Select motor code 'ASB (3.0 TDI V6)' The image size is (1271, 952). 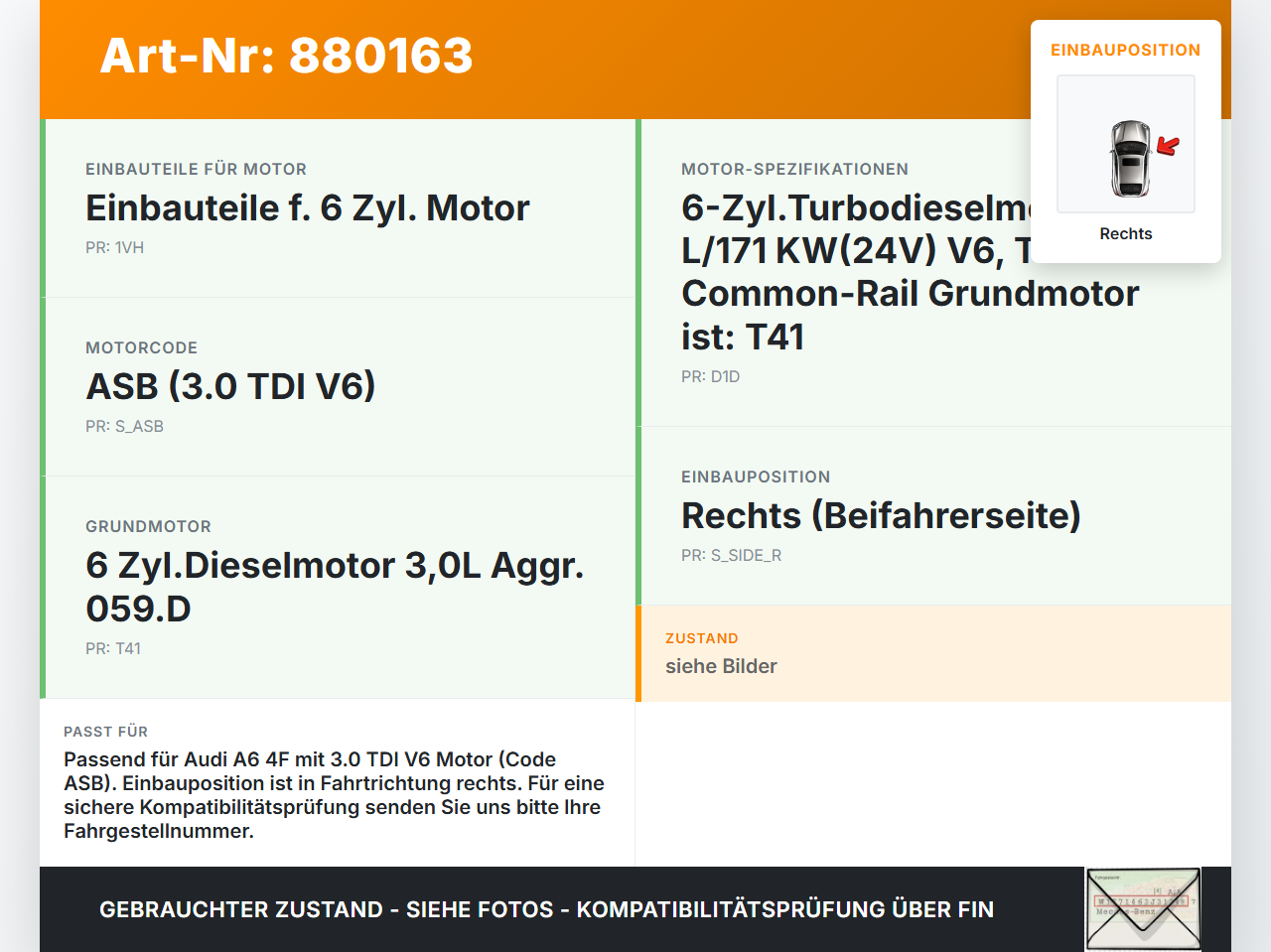coord(231,387)
